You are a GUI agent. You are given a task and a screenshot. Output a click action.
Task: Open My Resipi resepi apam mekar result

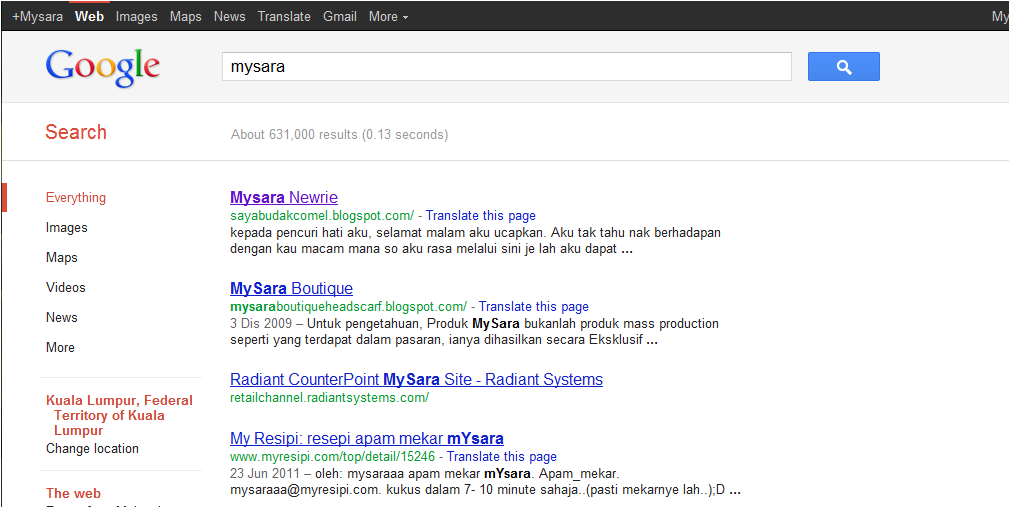(367, 438)
